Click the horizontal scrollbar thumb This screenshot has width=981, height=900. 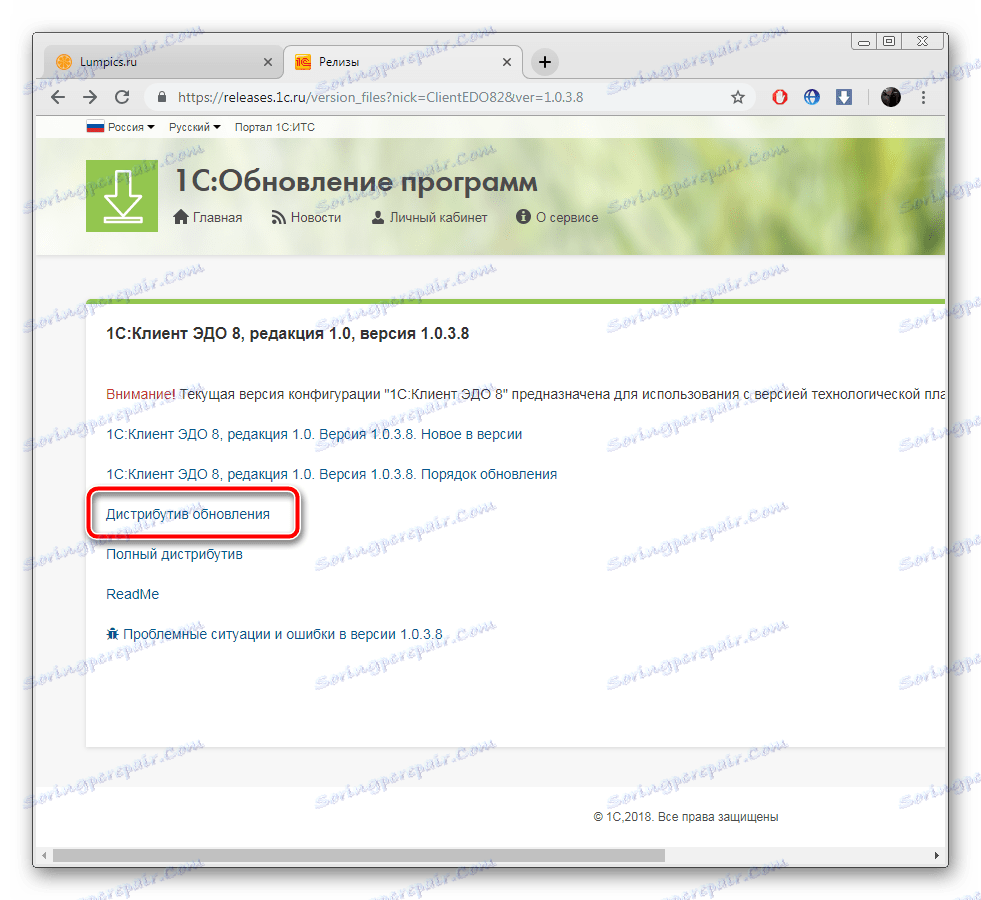(x=358, y=855)
